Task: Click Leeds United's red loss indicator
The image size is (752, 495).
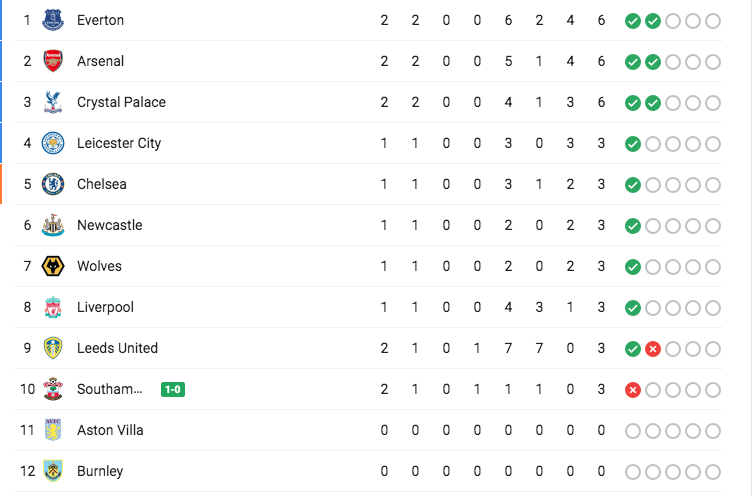Action: (653, 348)
